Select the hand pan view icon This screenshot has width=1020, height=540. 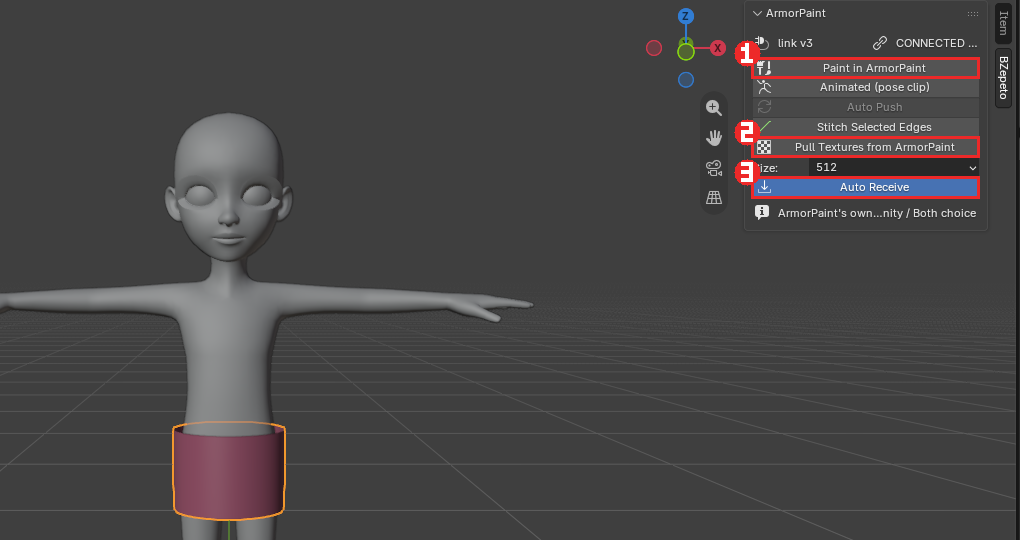point(714,138)
